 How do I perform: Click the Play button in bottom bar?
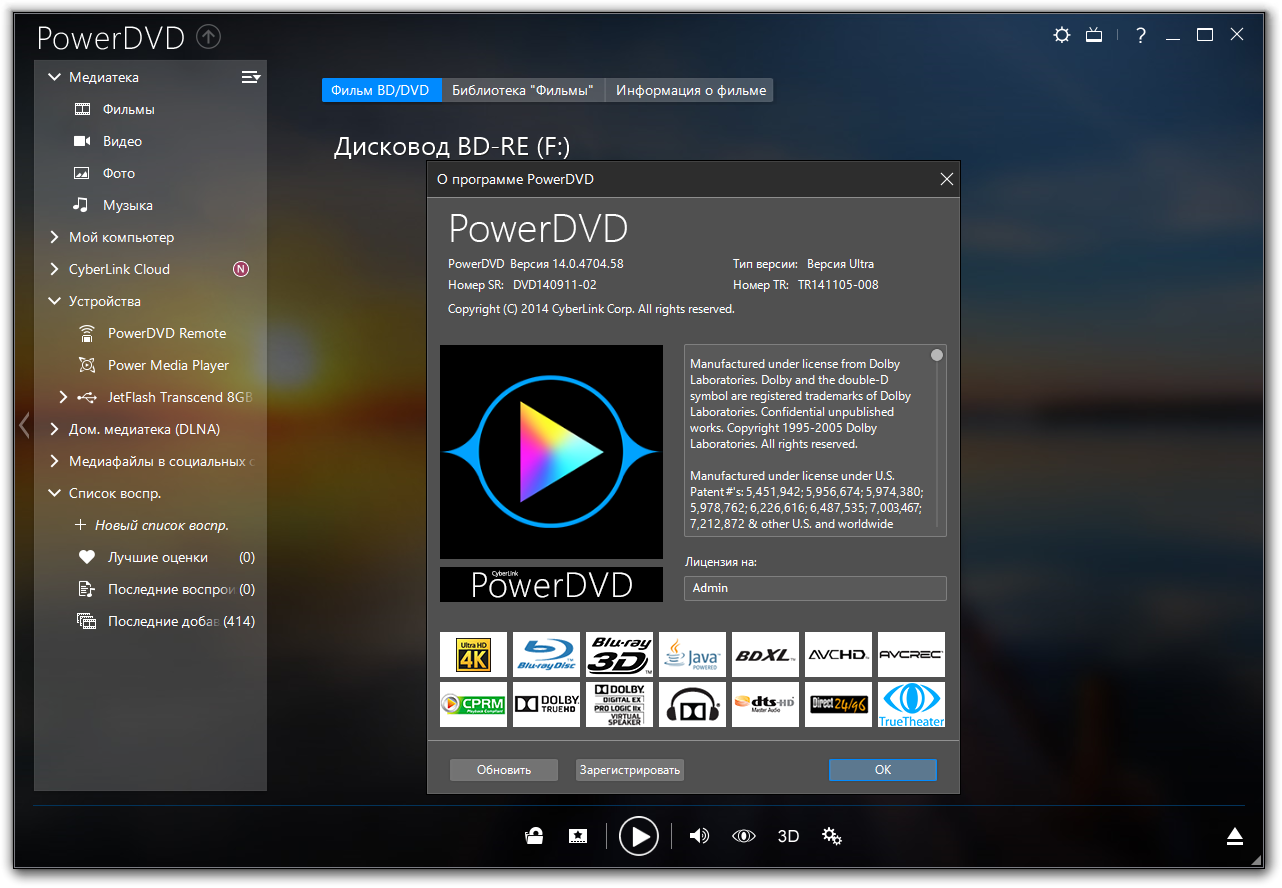click(x=638, y=836)
